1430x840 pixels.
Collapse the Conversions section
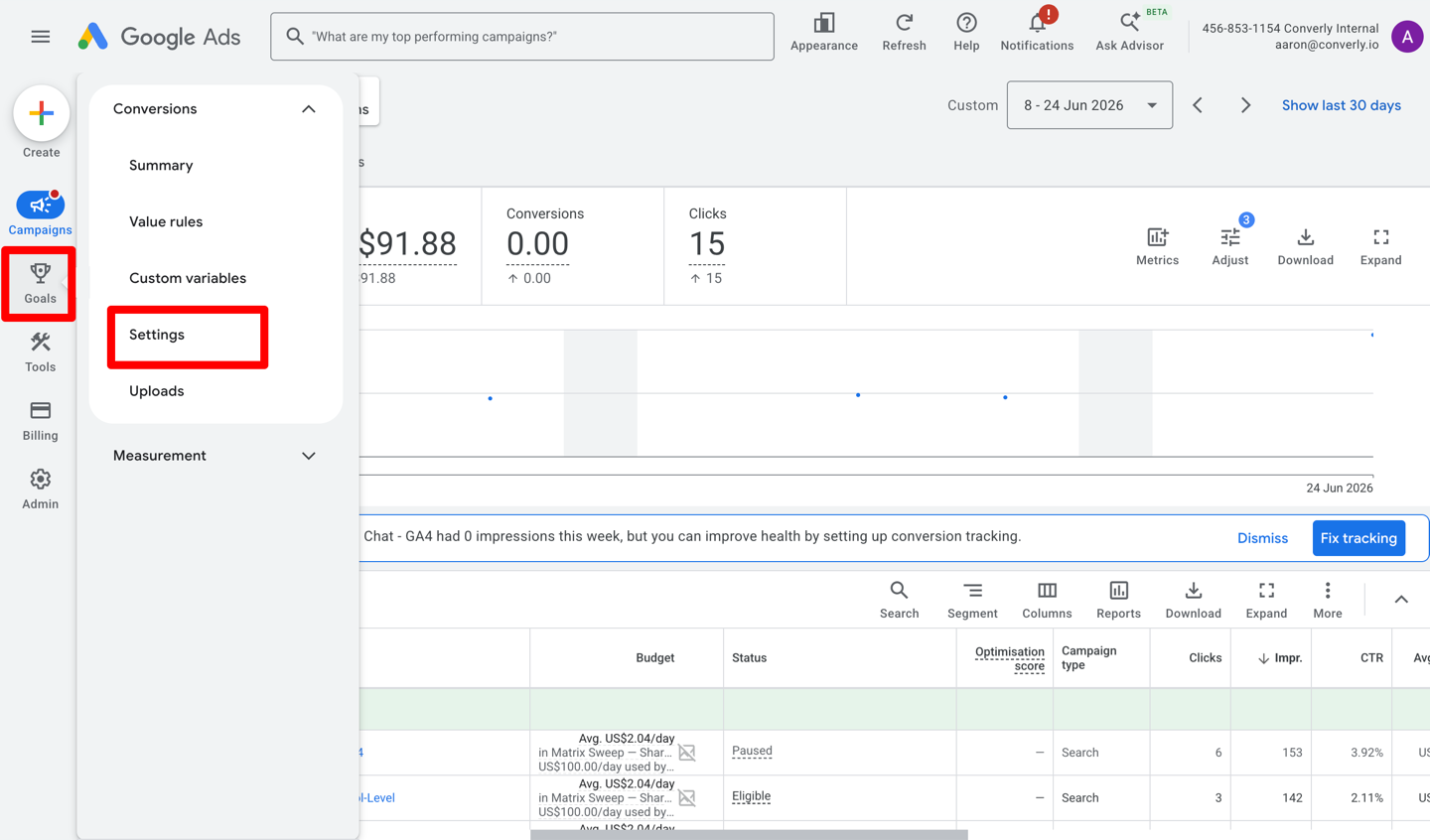click(308, 109)
